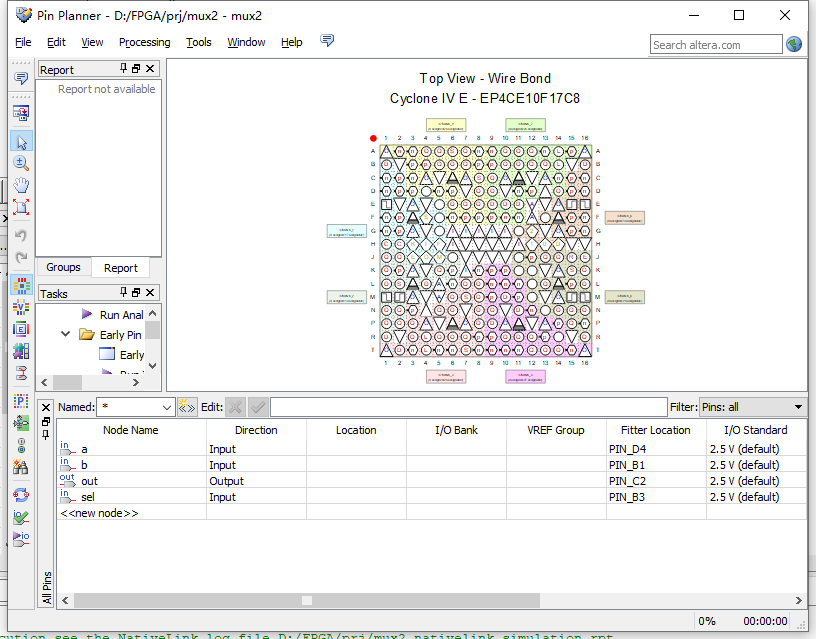816x639 pixels.
Task: Show edges with the E chip icon
Action: pyautogui.click(x=21, y=329)
